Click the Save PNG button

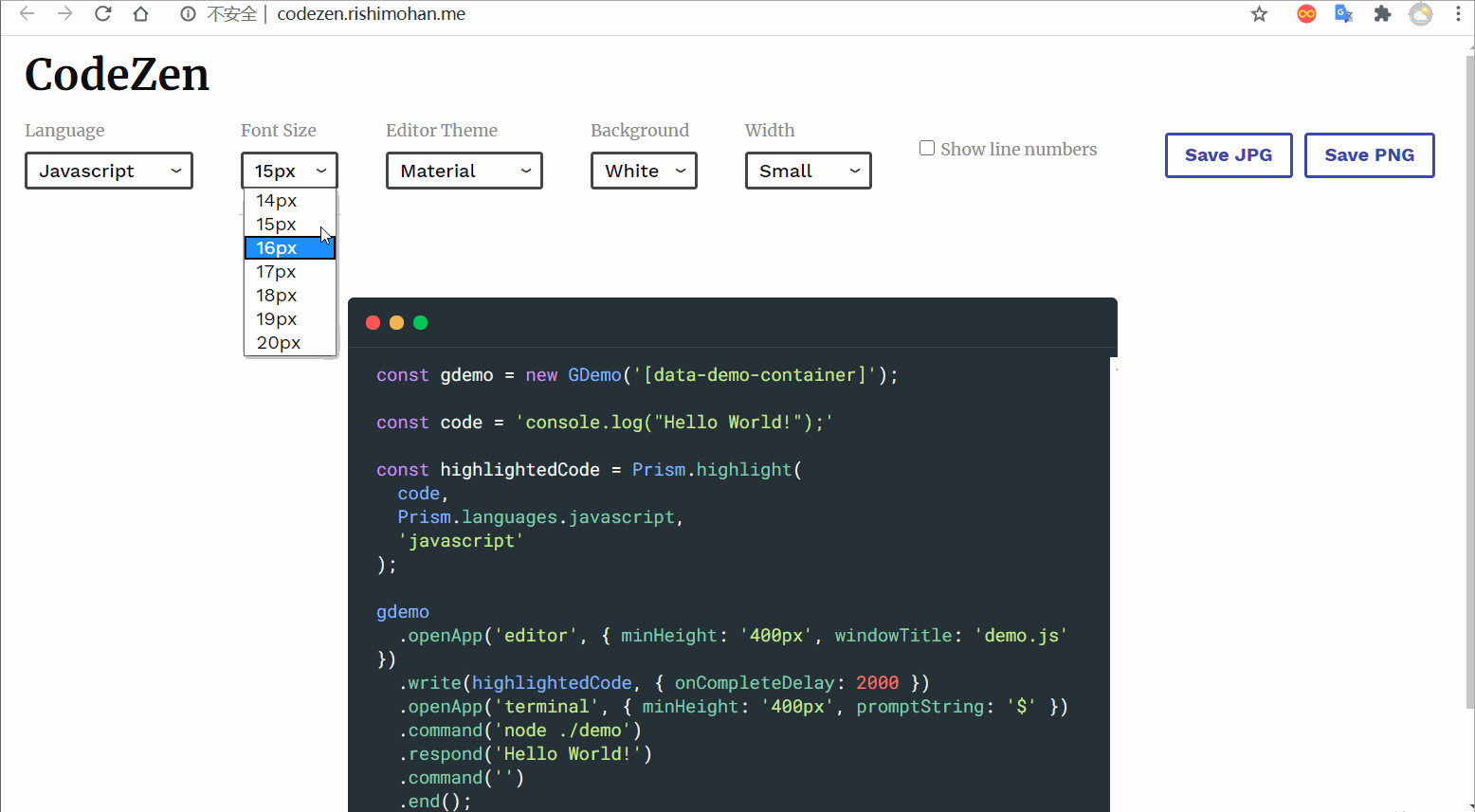[1370, 155]
